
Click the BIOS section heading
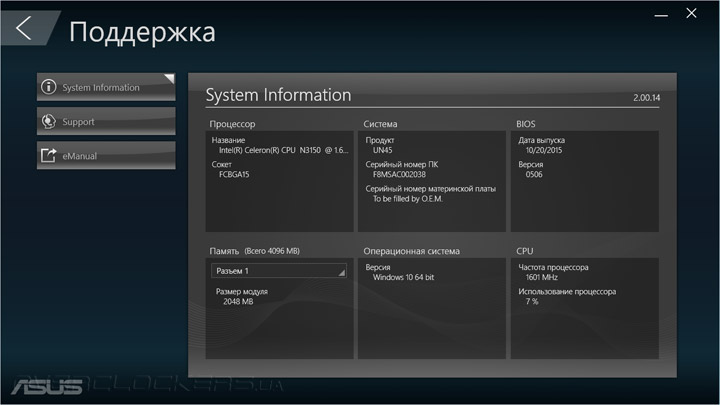pyautogui.click(x=526, y=124)
